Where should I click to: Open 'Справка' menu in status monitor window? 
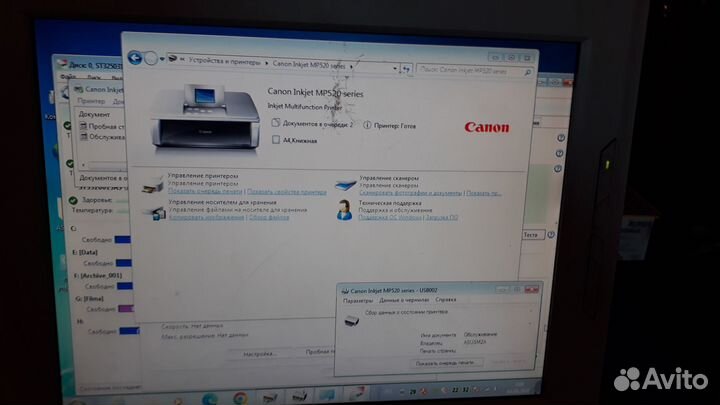[x=446, y=300]
